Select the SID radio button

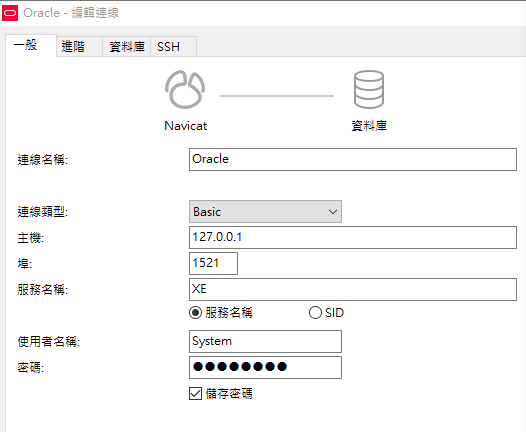[x=315, y=313]
